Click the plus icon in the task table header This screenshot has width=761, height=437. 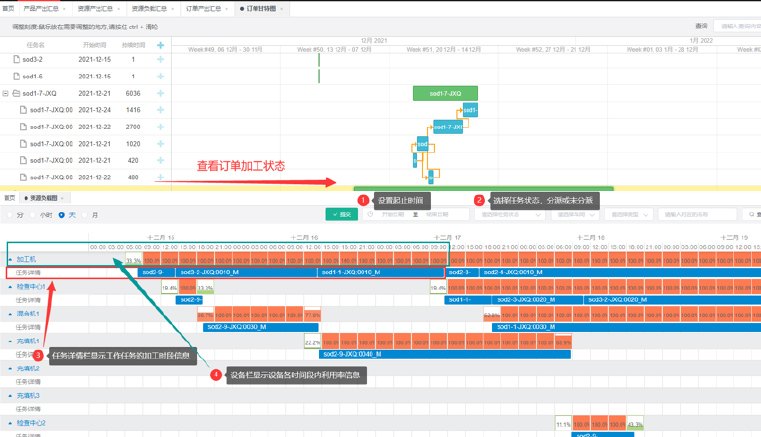(x=161, y=45)
